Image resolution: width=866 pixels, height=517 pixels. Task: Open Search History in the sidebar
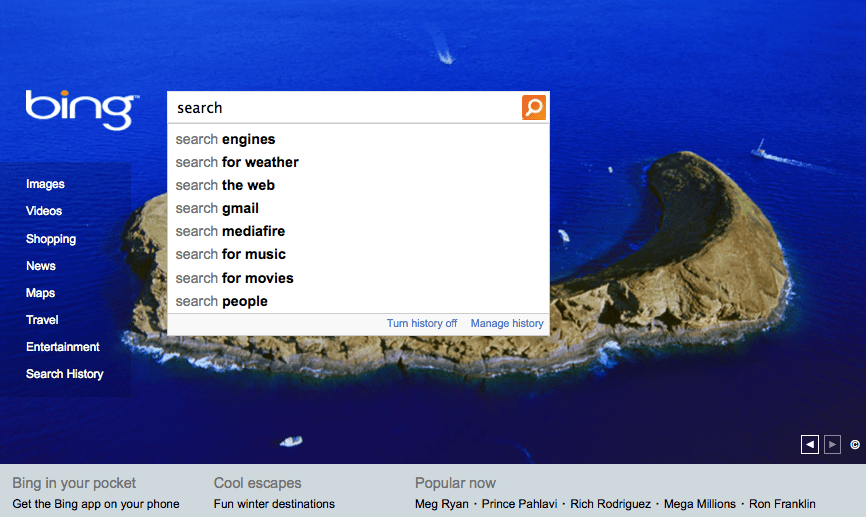[x=65, y=374]
